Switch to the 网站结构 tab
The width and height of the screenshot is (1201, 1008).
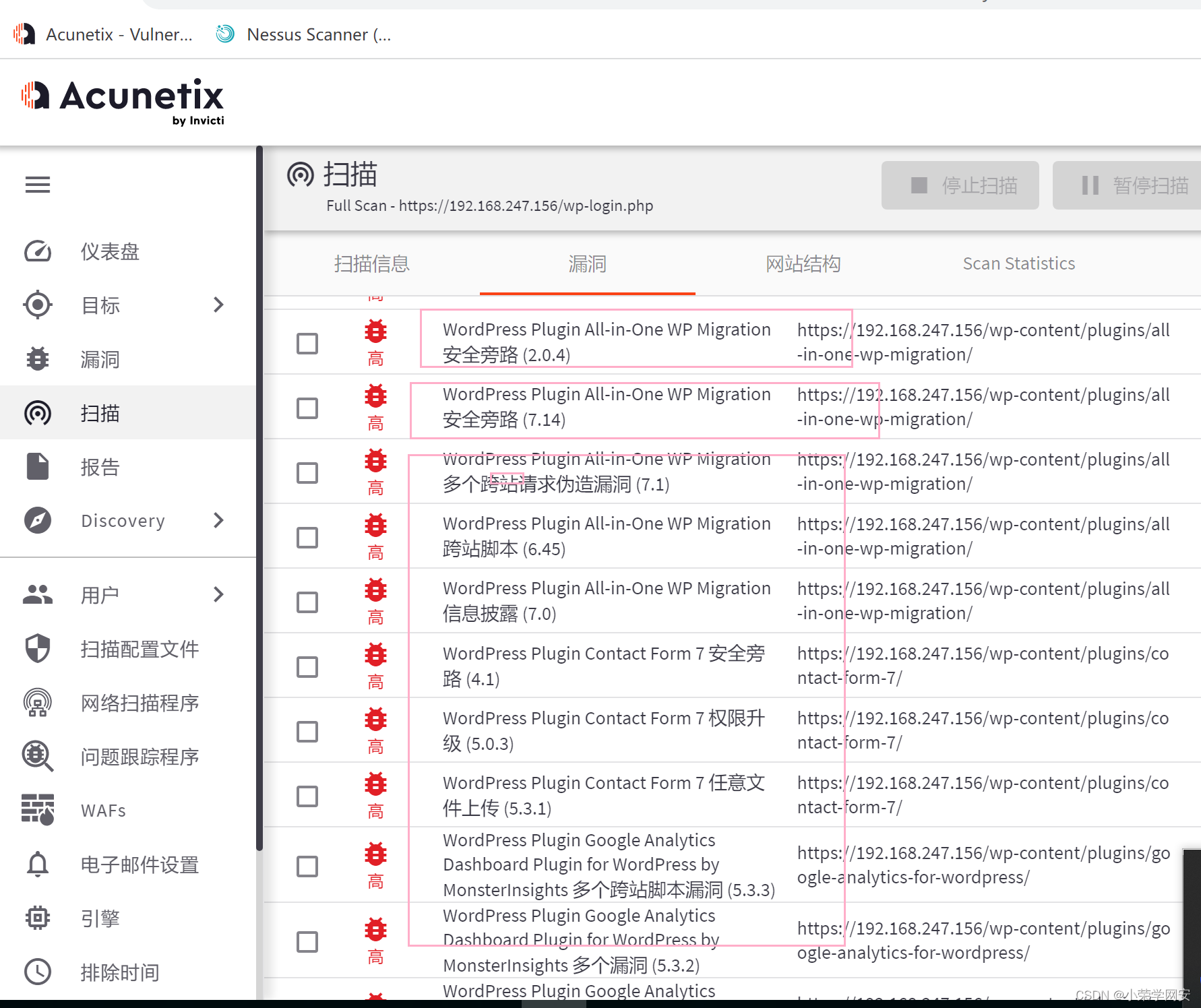803,263
